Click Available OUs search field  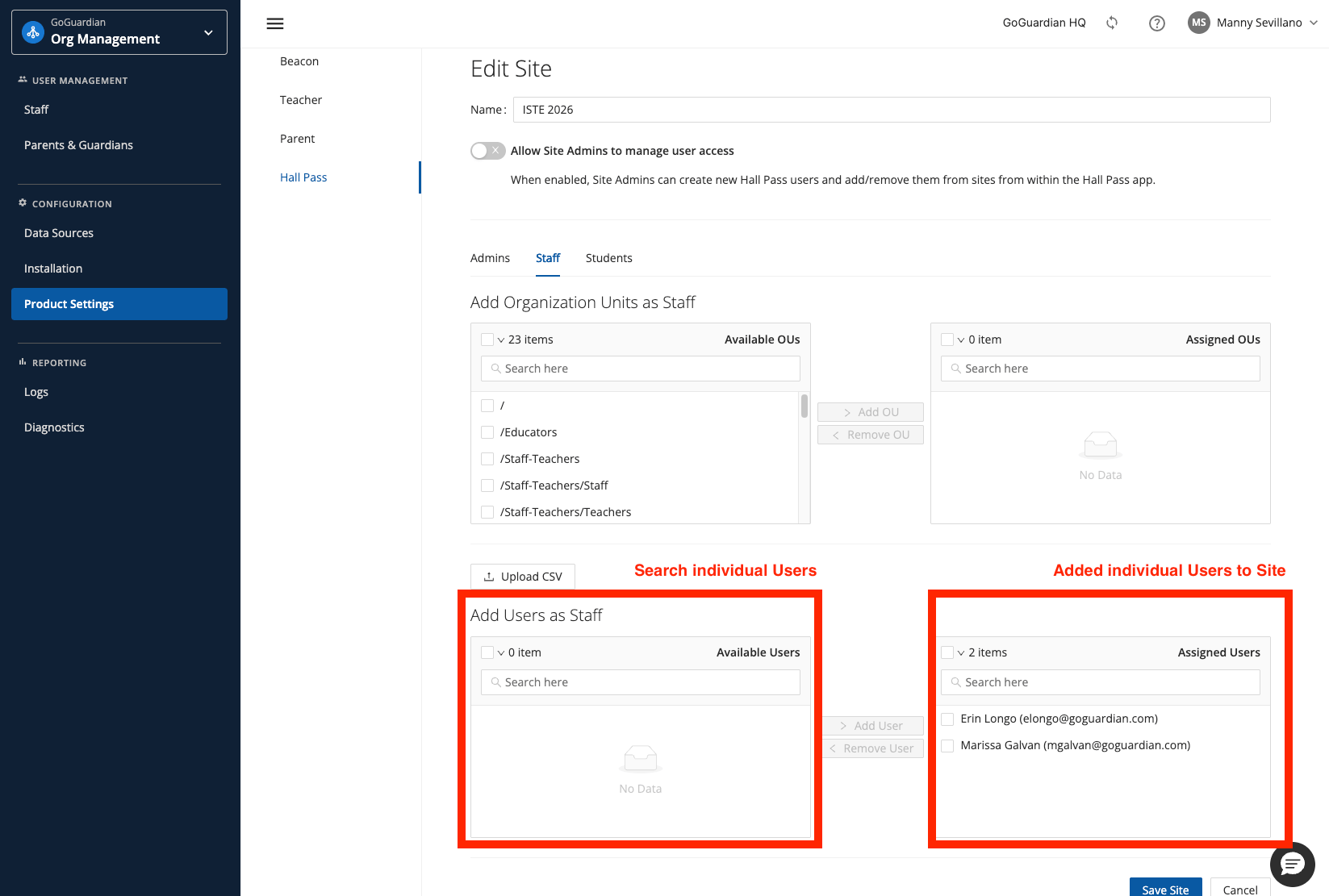pyautogui.click(x=640, y=369)
